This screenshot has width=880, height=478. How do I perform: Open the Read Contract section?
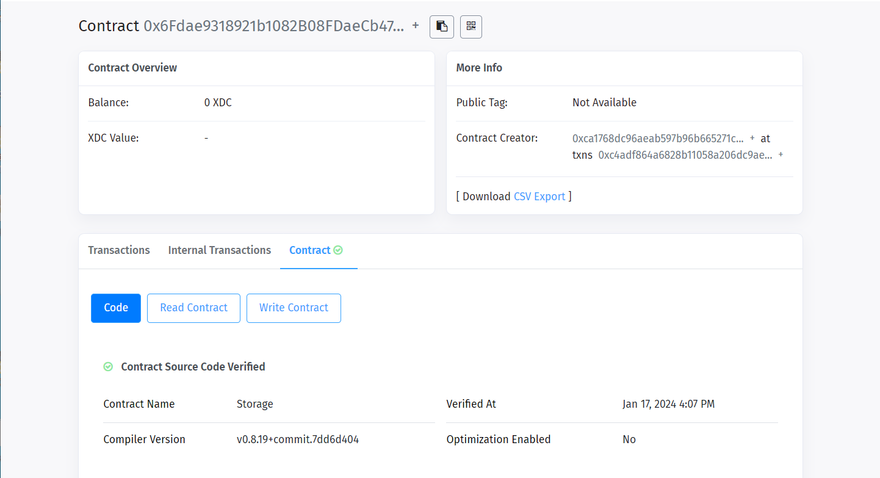194,308
